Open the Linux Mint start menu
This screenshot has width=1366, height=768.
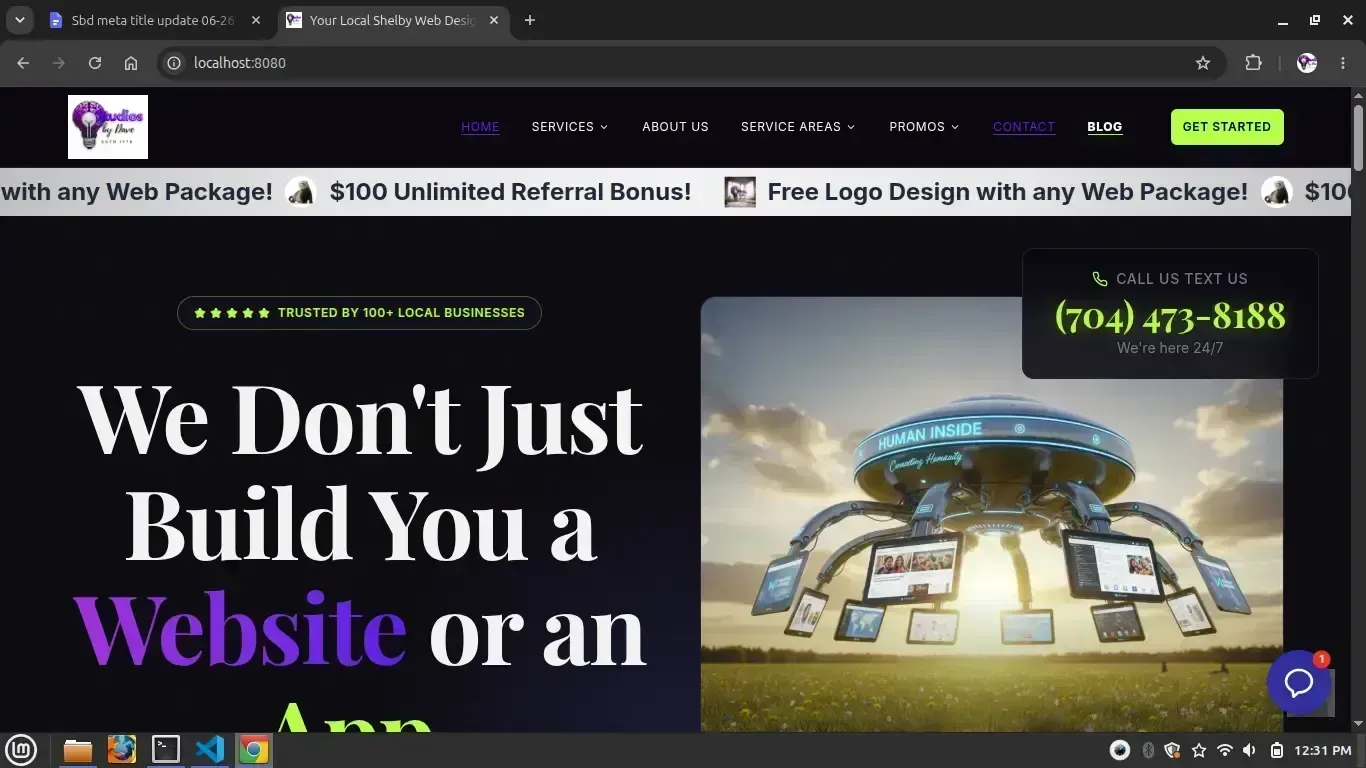tap(21, 749)
